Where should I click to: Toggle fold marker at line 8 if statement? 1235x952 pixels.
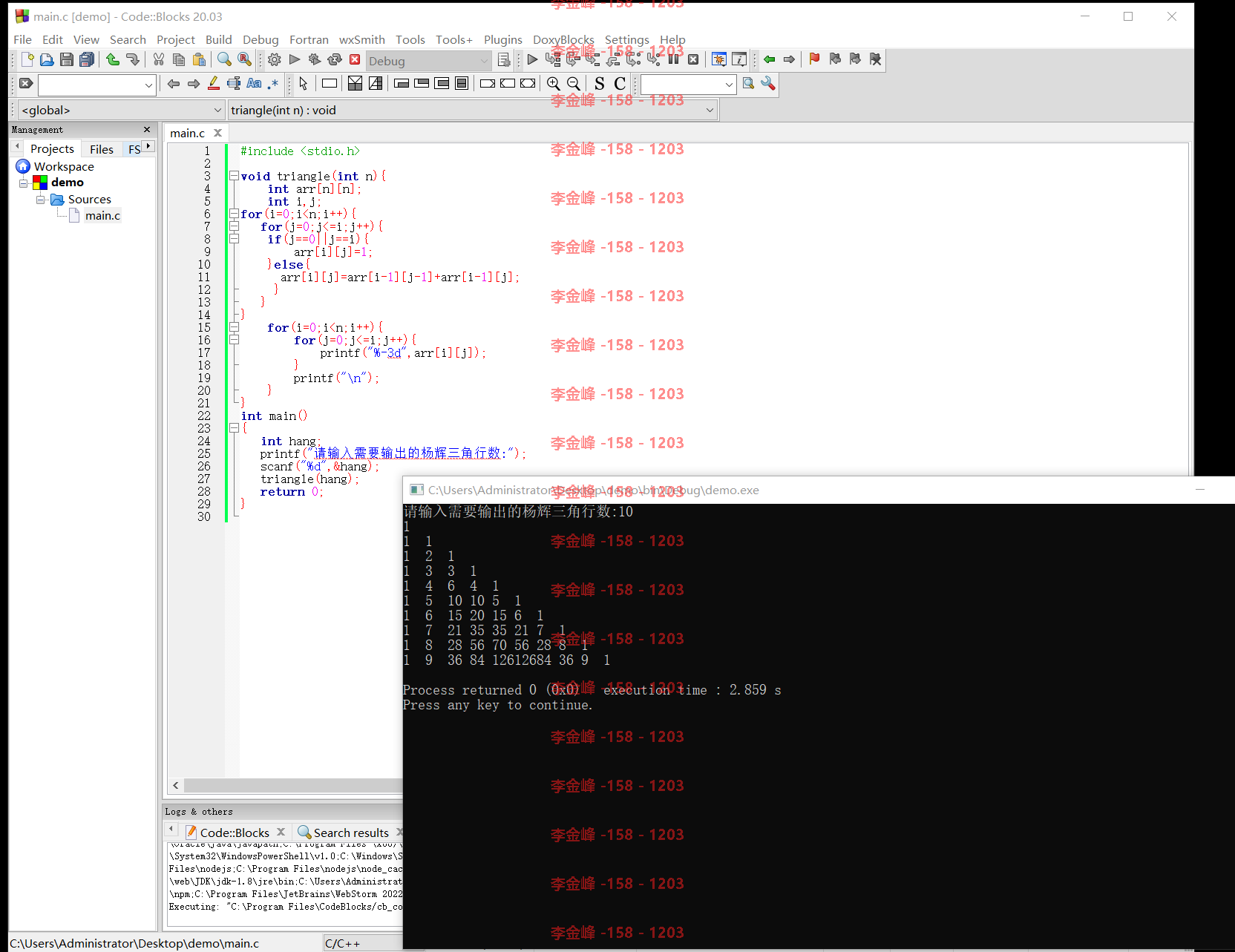point(234,239)
